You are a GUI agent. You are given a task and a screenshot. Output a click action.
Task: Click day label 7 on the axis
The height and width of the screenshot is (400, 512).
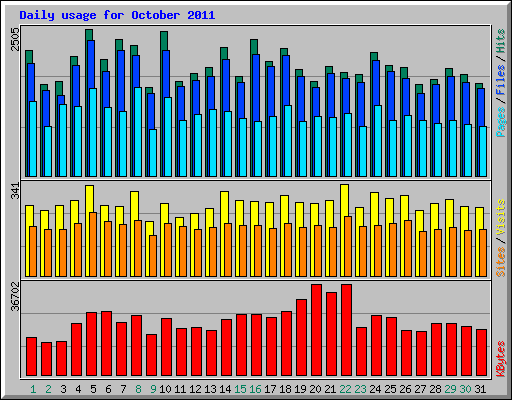click(123, 389)
